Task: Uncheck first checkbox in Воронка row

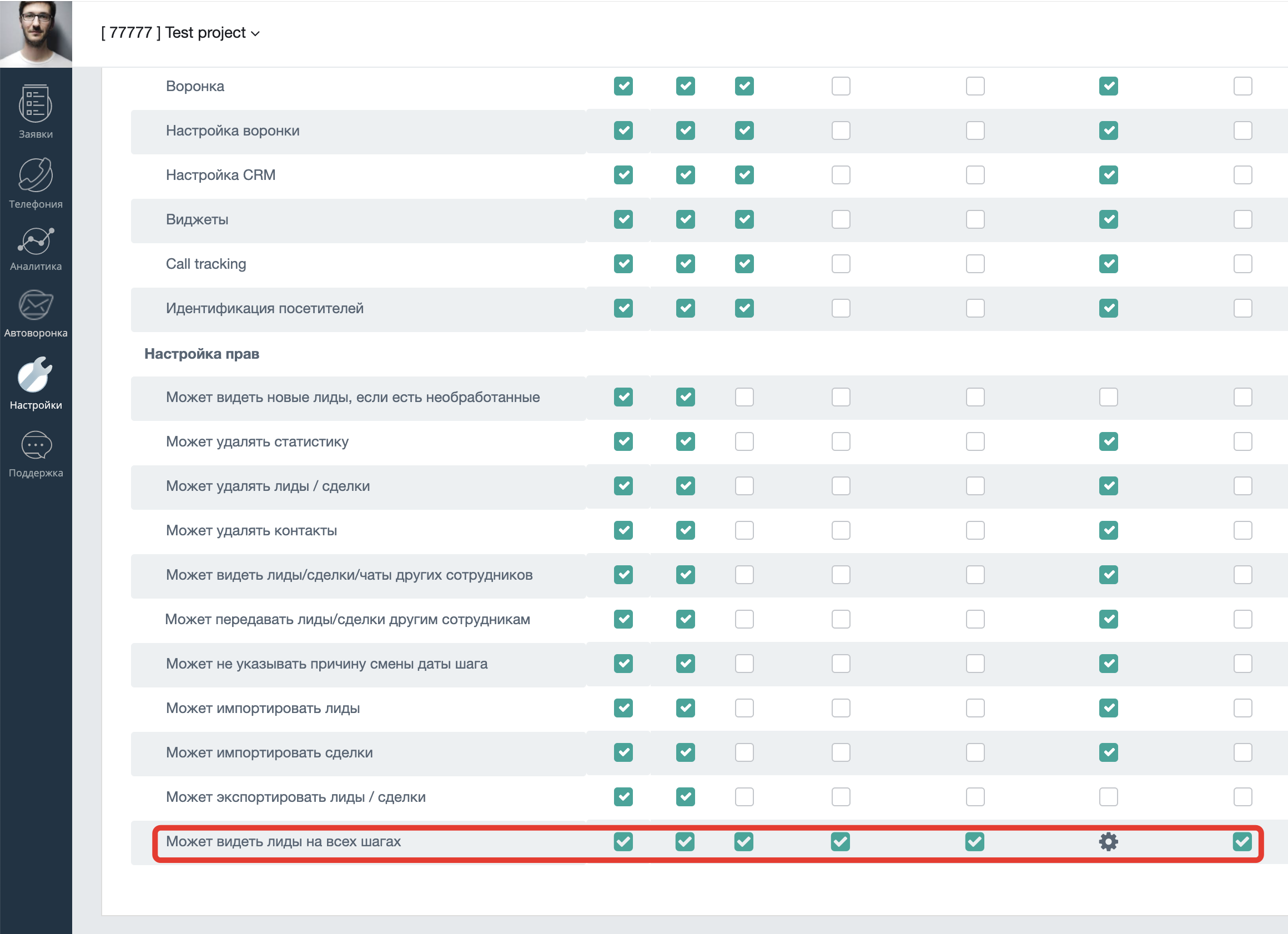Action: click(x=623, y=87)
